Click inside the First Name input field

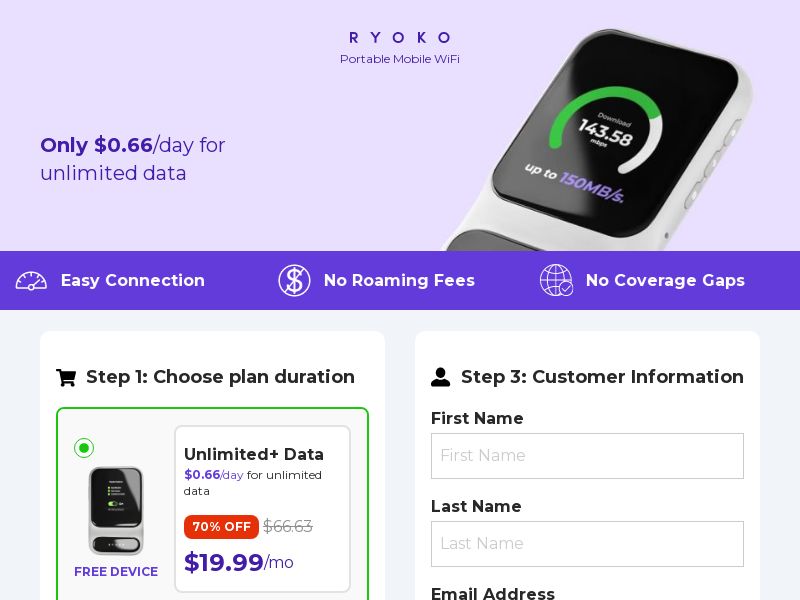pos(587,456)
